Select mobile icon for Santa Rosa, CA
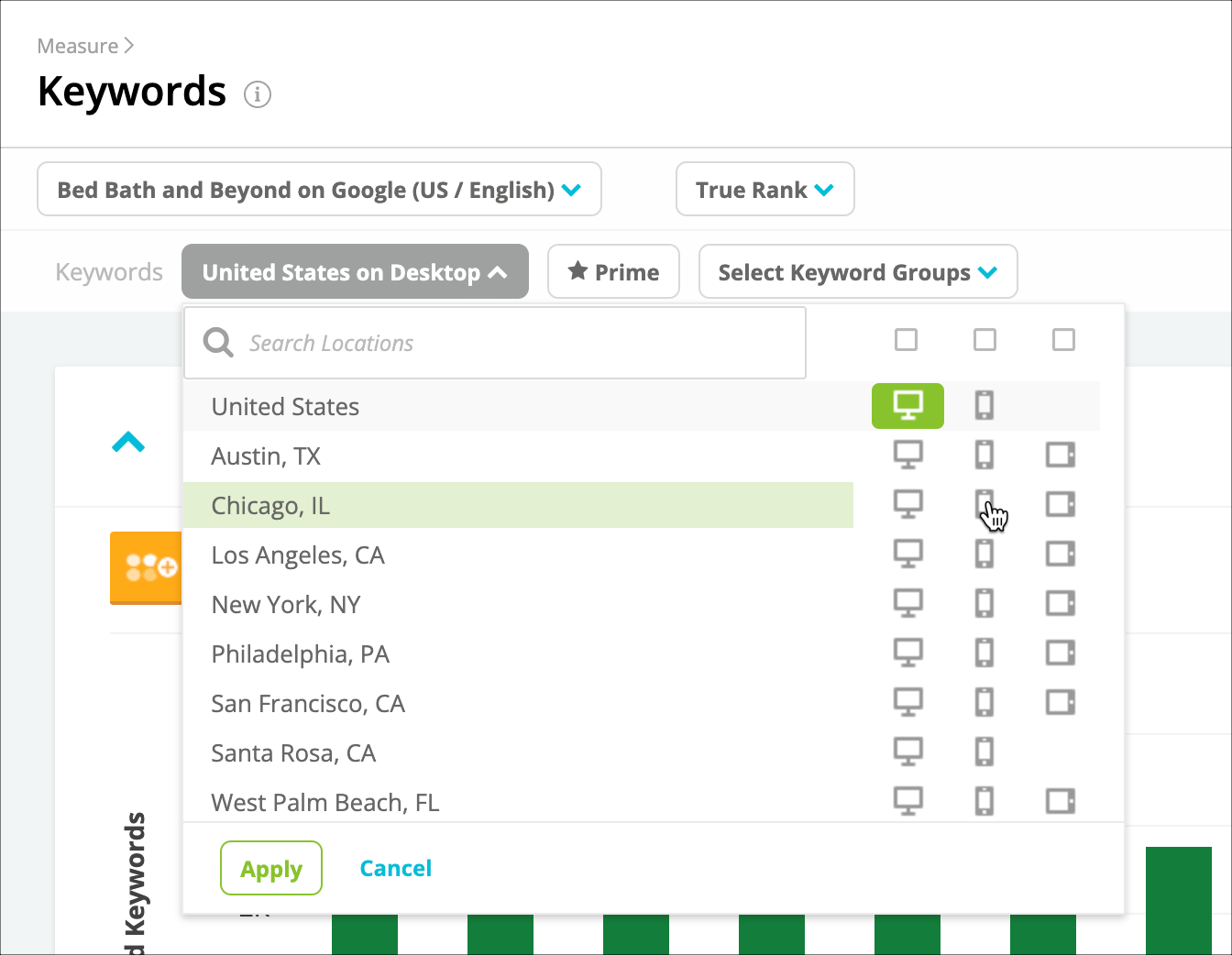1232x955 pixels. (x=984, y=752)
